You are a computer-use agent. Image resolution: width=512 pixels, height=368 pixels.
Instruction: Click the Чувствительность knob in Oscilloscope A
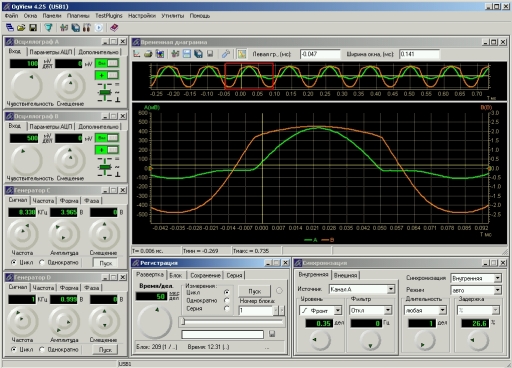[x=27, y=86]
